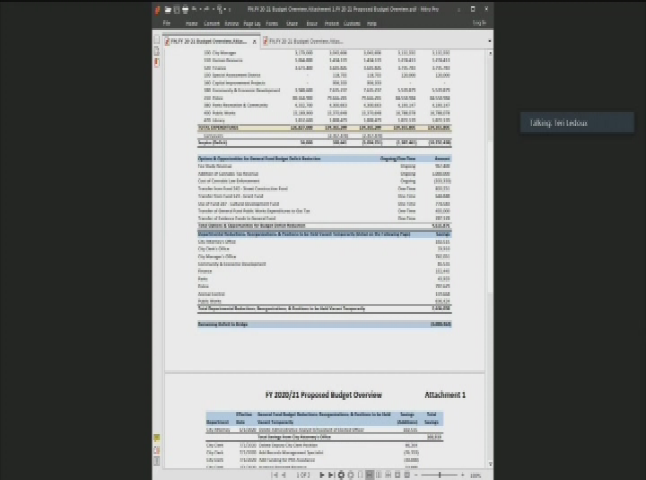Image resolution: width=646 pixels, height=480 pixels.
Task: Select the Review ribbon tab
Action: tap(231, 22)
